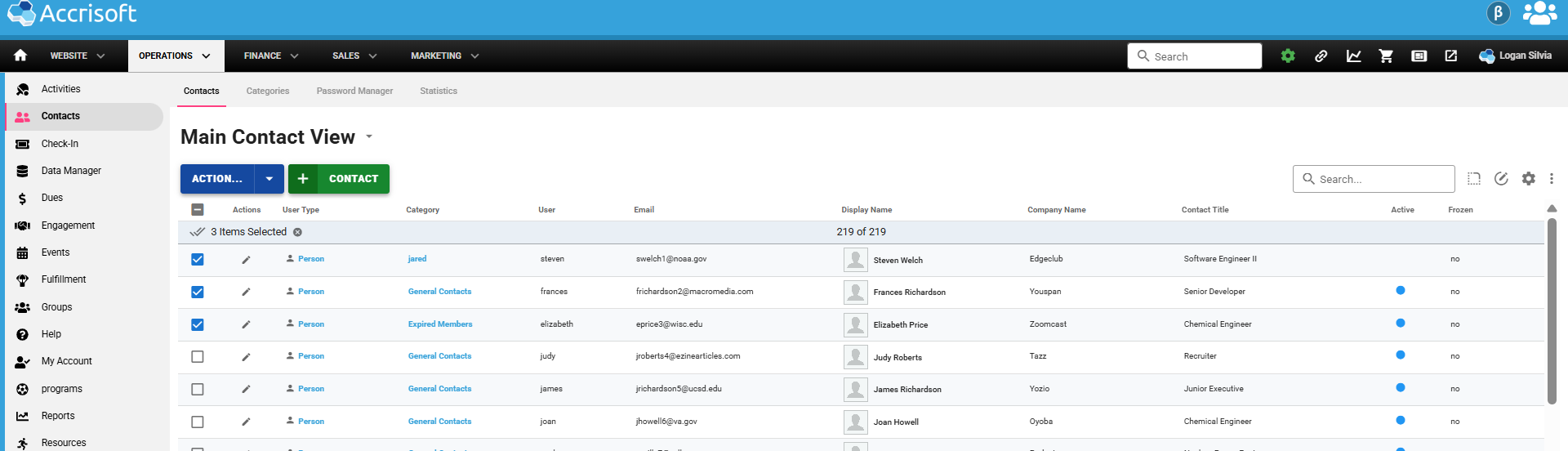The height and width of the screenshot is (451, 1568).
Task: Open the green settings gear in top bar
Action: (x=1288, y=56)
